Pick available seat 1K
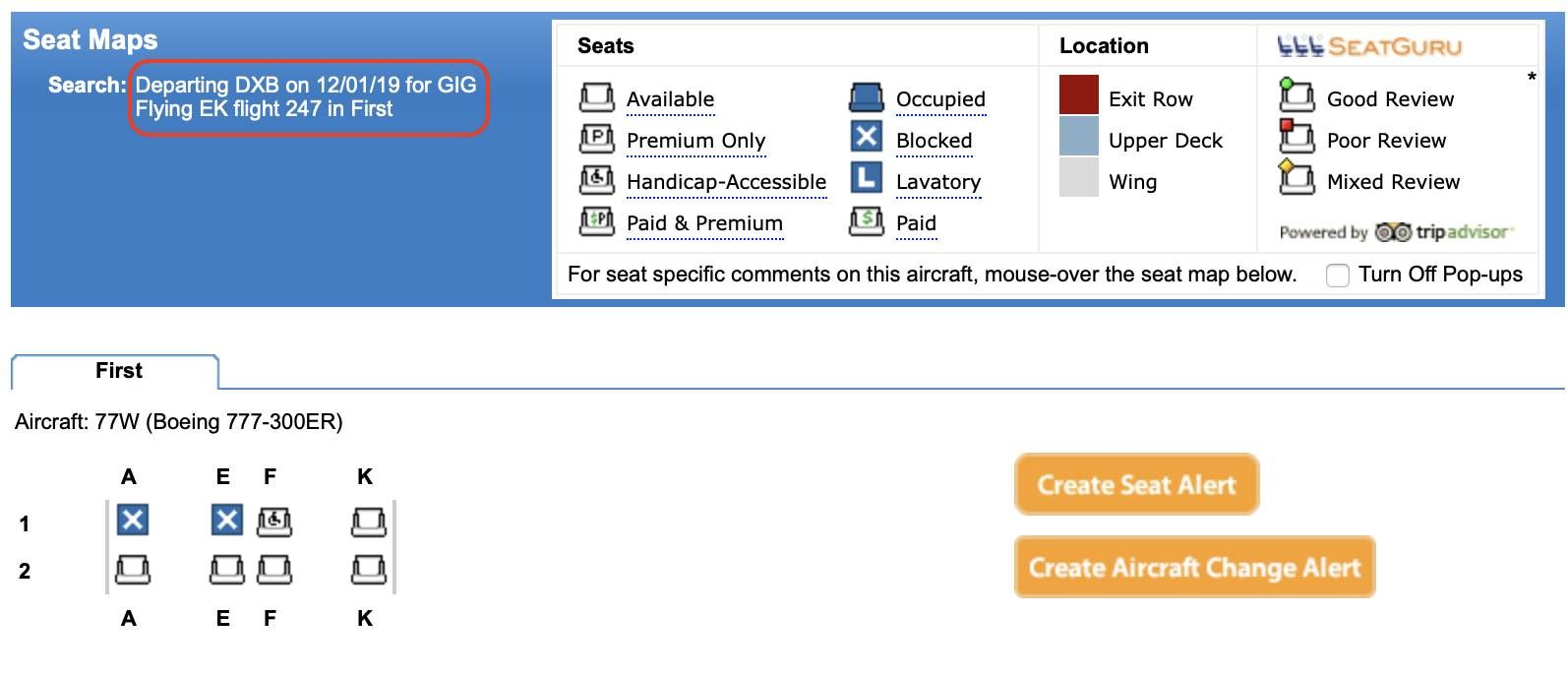This screenshot has height=677, width=1568. 369,521
